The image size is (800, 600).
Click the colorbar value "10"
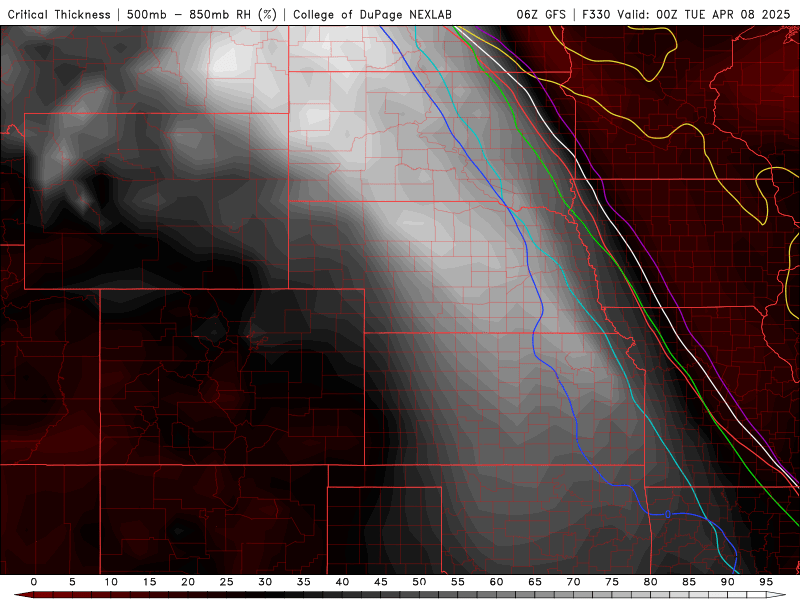tap(111, 582)
